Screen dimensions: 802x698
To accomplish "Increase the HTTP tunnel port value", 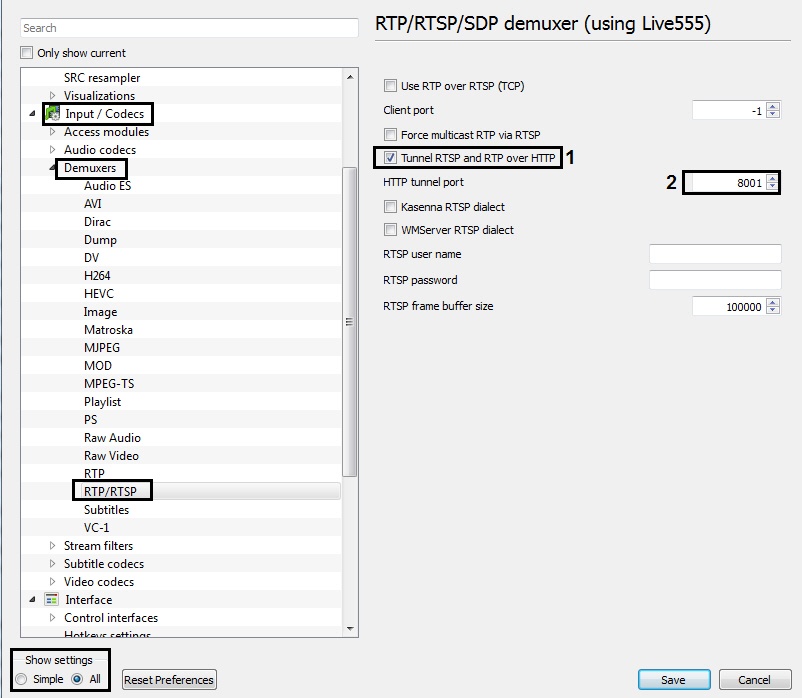I will coord(773,179).
